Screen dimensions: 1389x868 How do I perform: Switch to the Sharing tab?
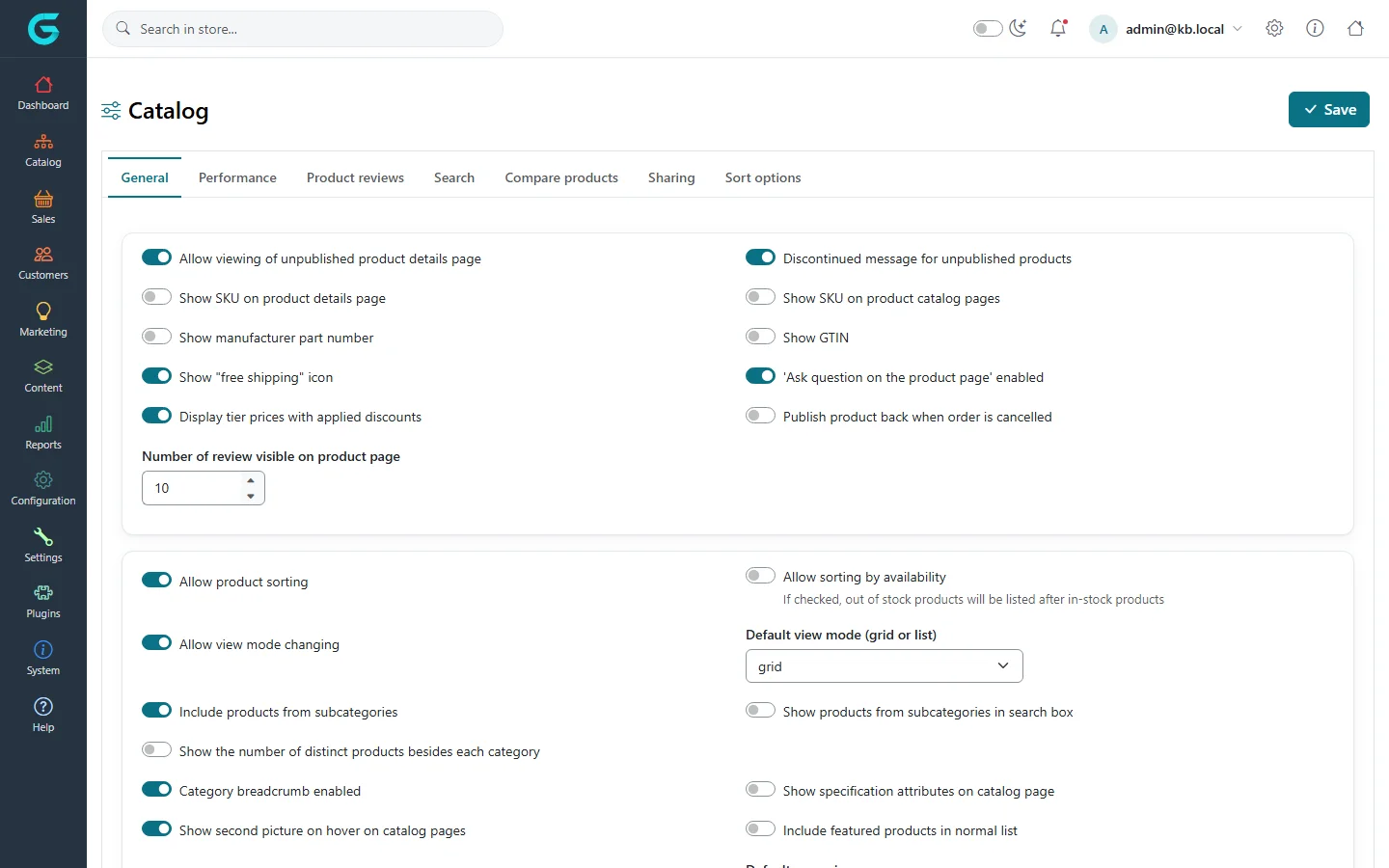[x=671, y=177]
